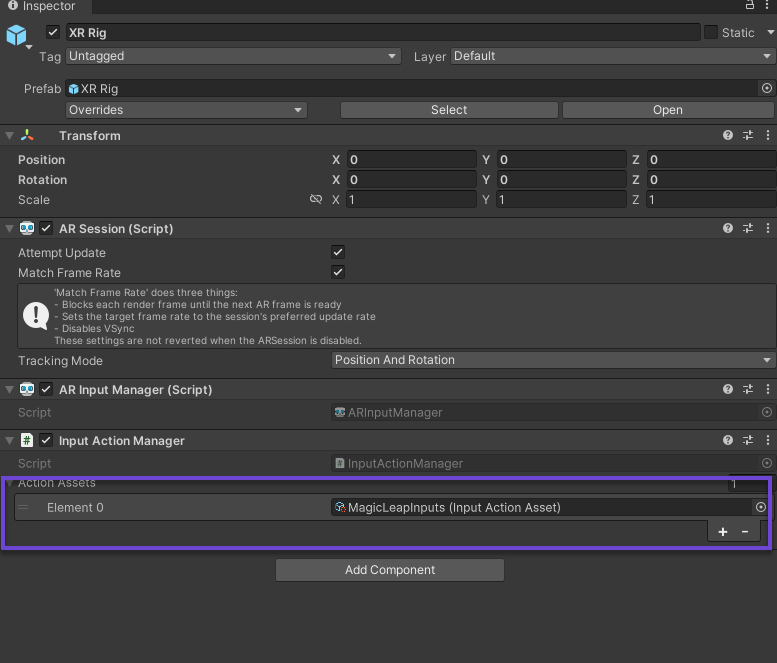Image resolution: width=777 pixels, height=663 pixels.
Task: Click AR Input Manager preset sliders icon
Action: click(748, 390)
